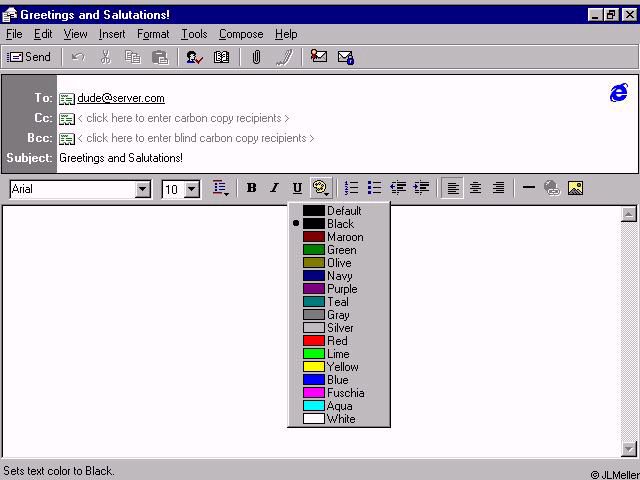The image size is (640, 480).
Task: Click the Digitally Sign message icon
Action: pyautogui.click(x=318, y=56)
